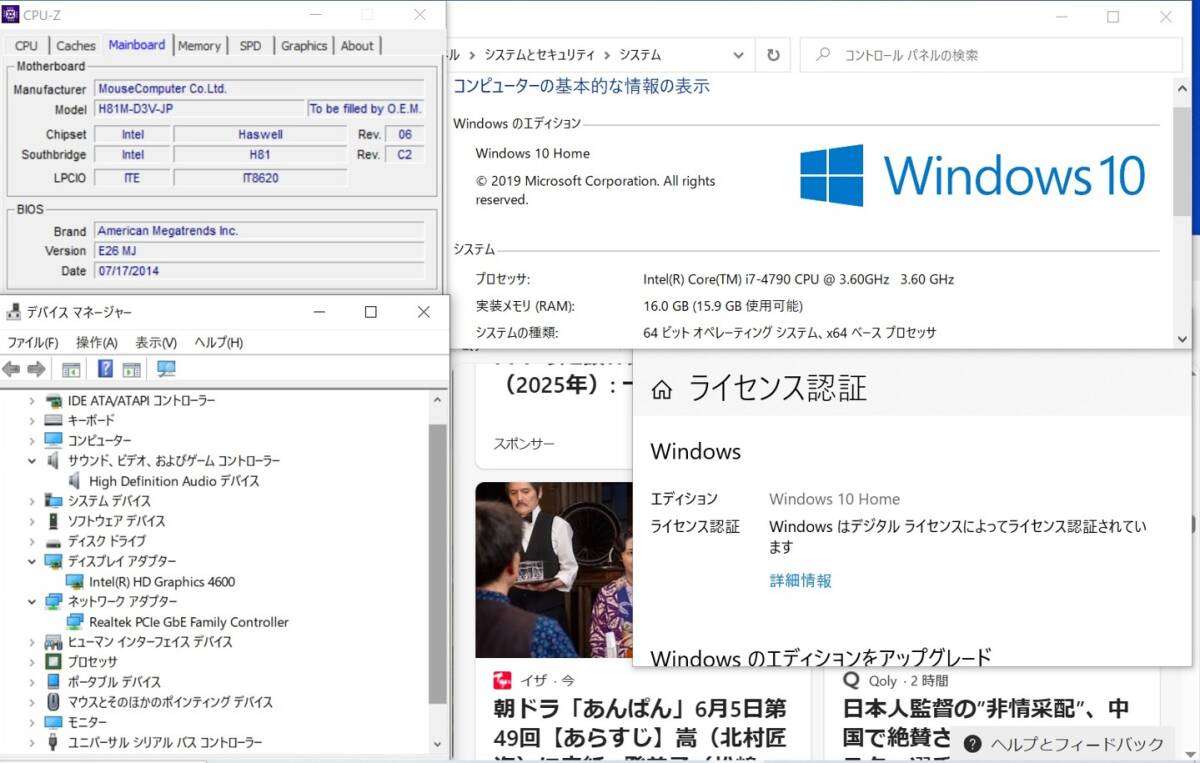Open the ファイル(F) menu in Device Manager
Viewport: 1200px width, 763px height.
tap(33, 342)
